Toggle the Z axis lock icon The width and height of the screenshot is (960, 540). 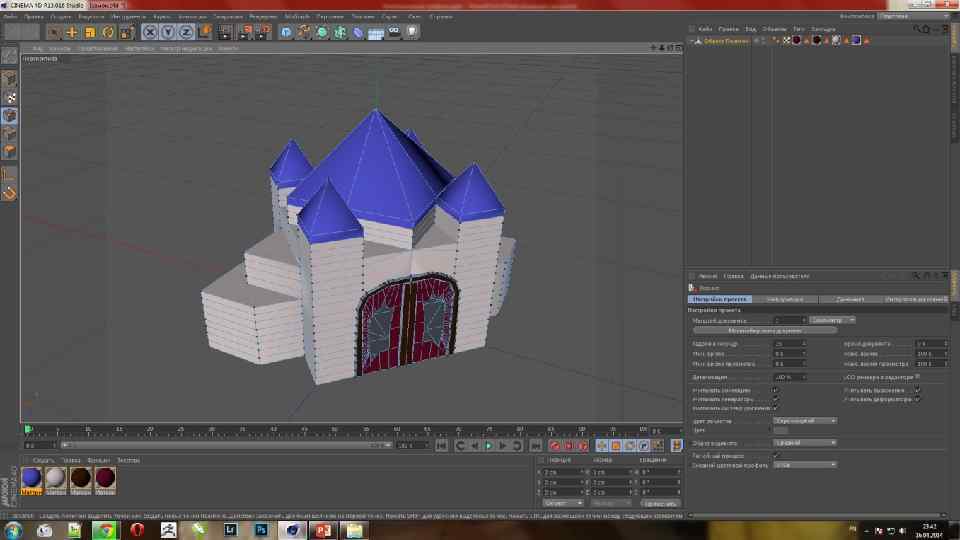(186, 32)
